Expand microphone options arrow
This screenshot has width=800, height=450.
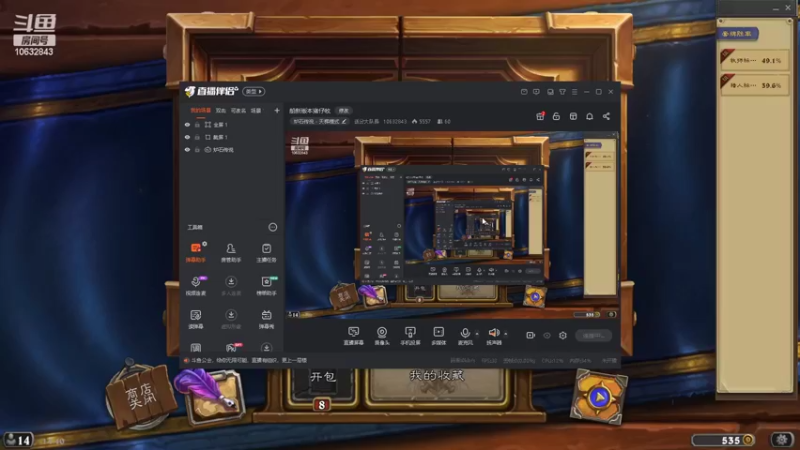[x=477, y=334]
